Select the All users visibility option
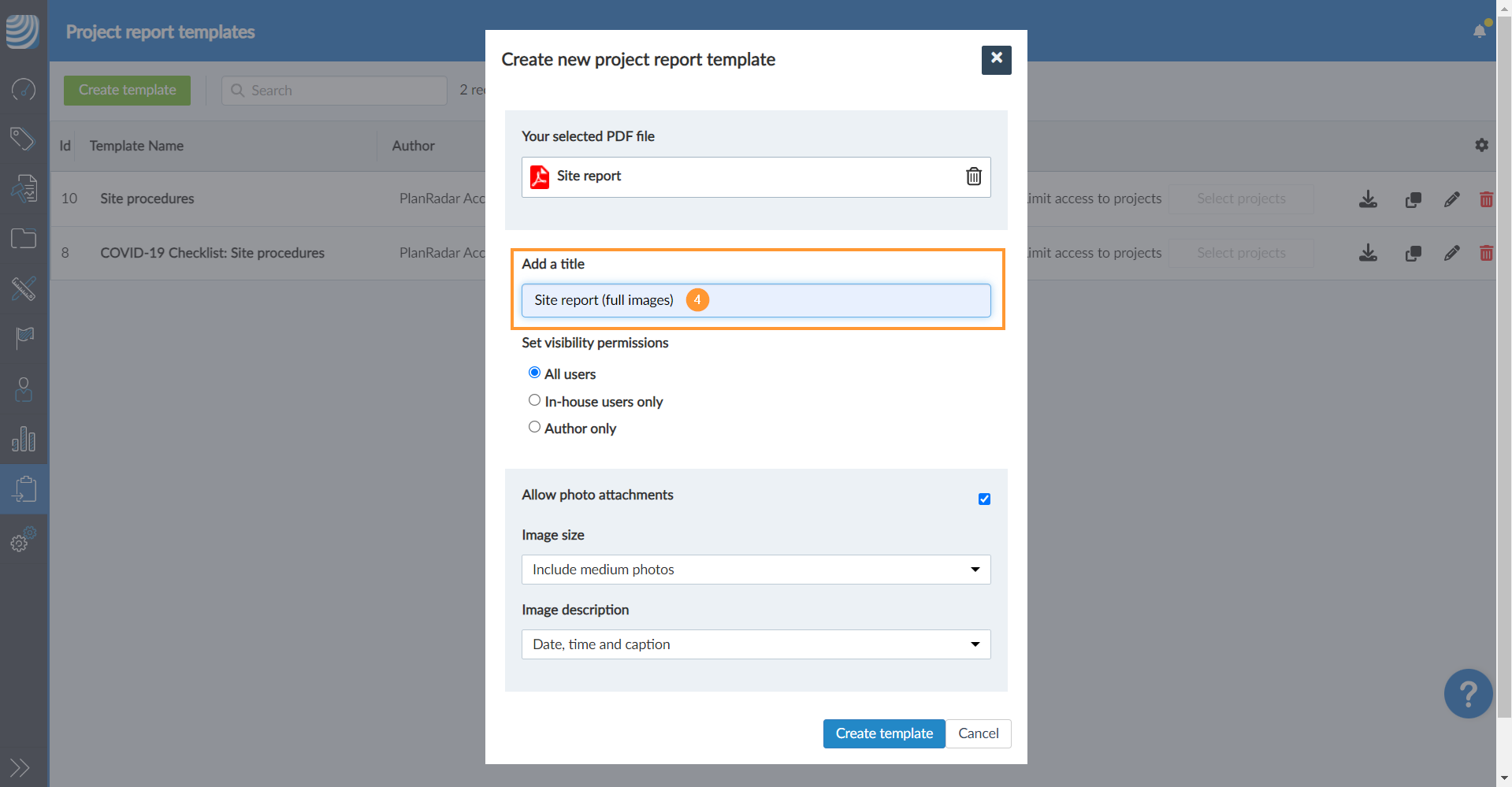Screen dimensions: 1512x787 (534, 373)
